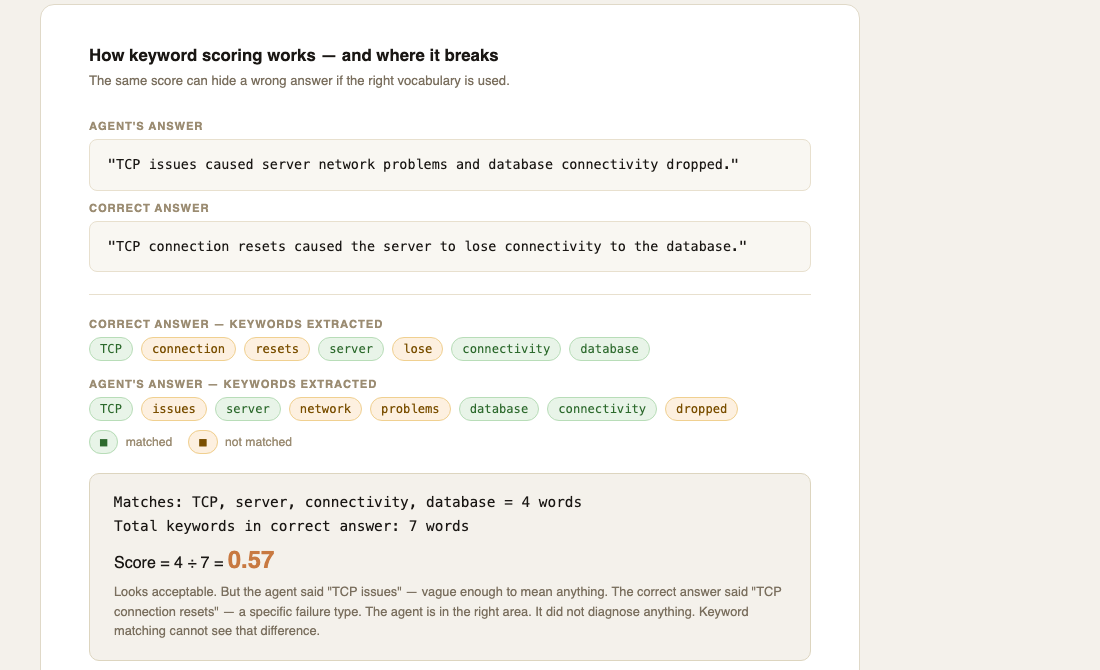Select the 'connection' keyword chip
The height and width of the screenshot is (670, 1100).
(x=188, y=349)
